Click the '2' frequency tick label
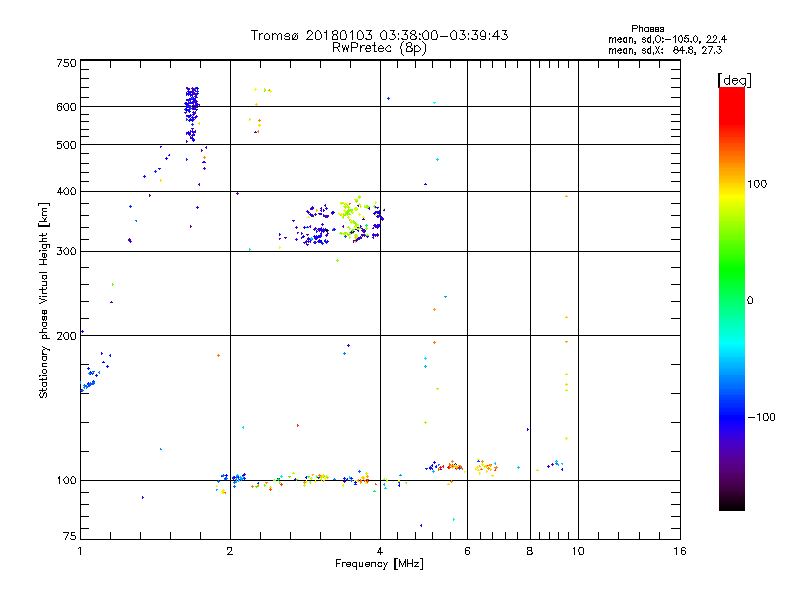The width and height of the screenshot is (800, 600). click(x=230, y=551)
